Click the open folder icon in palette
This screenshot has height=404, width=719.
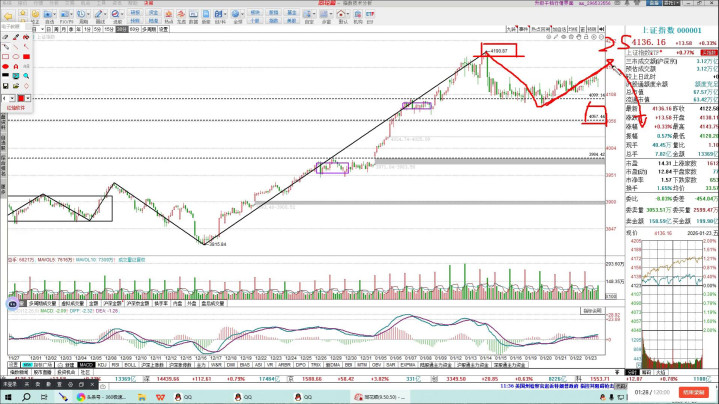pos(16,86)
